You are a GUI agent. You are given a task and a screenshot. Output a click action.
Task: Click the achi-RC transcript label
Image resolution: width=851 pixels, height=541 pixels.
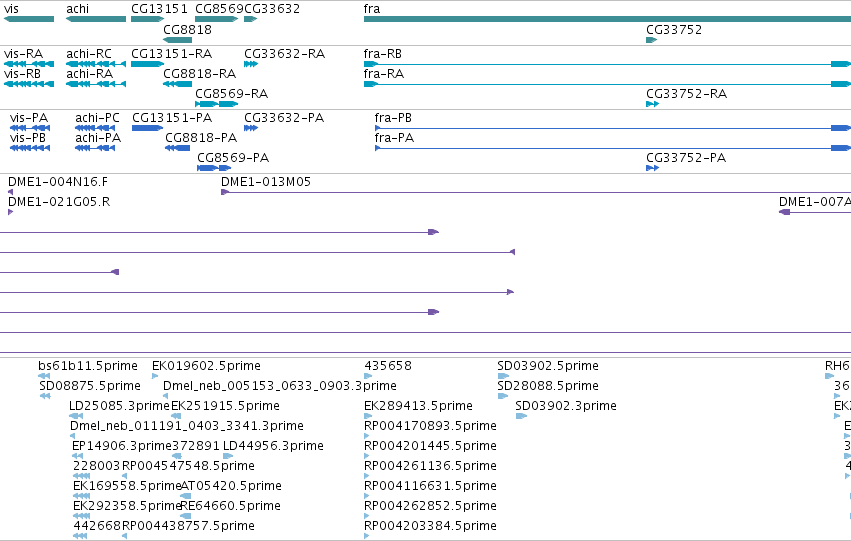point(89,54)
